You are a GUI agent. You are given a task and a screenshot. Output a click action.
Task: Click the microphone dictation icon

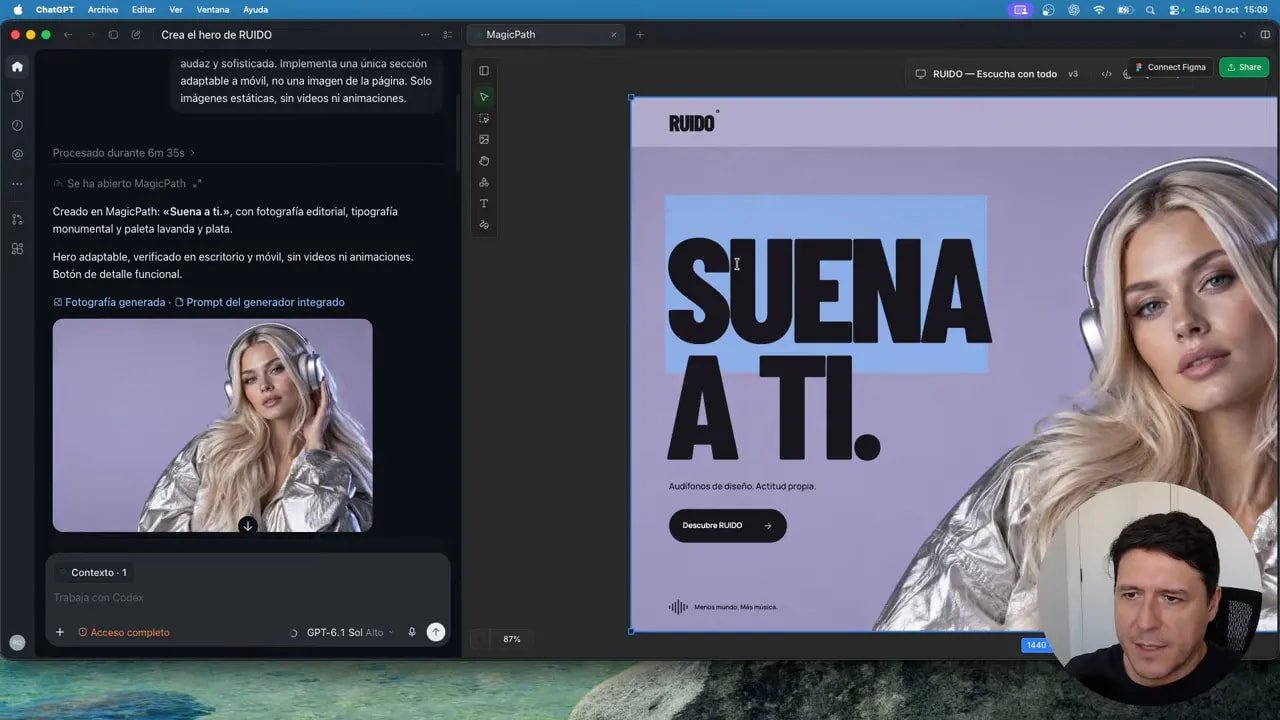click(411, 632)
